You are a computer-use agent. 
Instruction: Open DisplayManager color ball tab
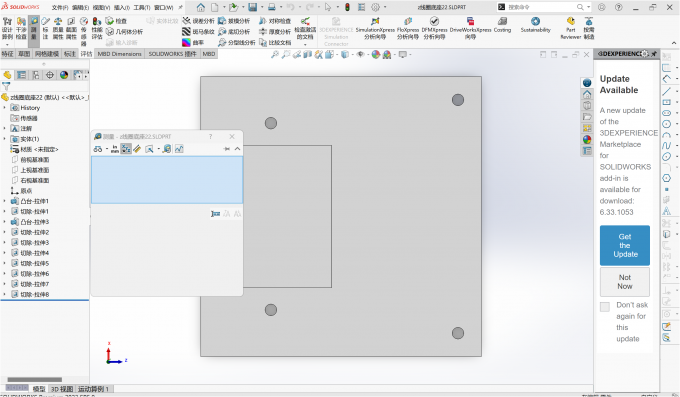pos(64,75)
